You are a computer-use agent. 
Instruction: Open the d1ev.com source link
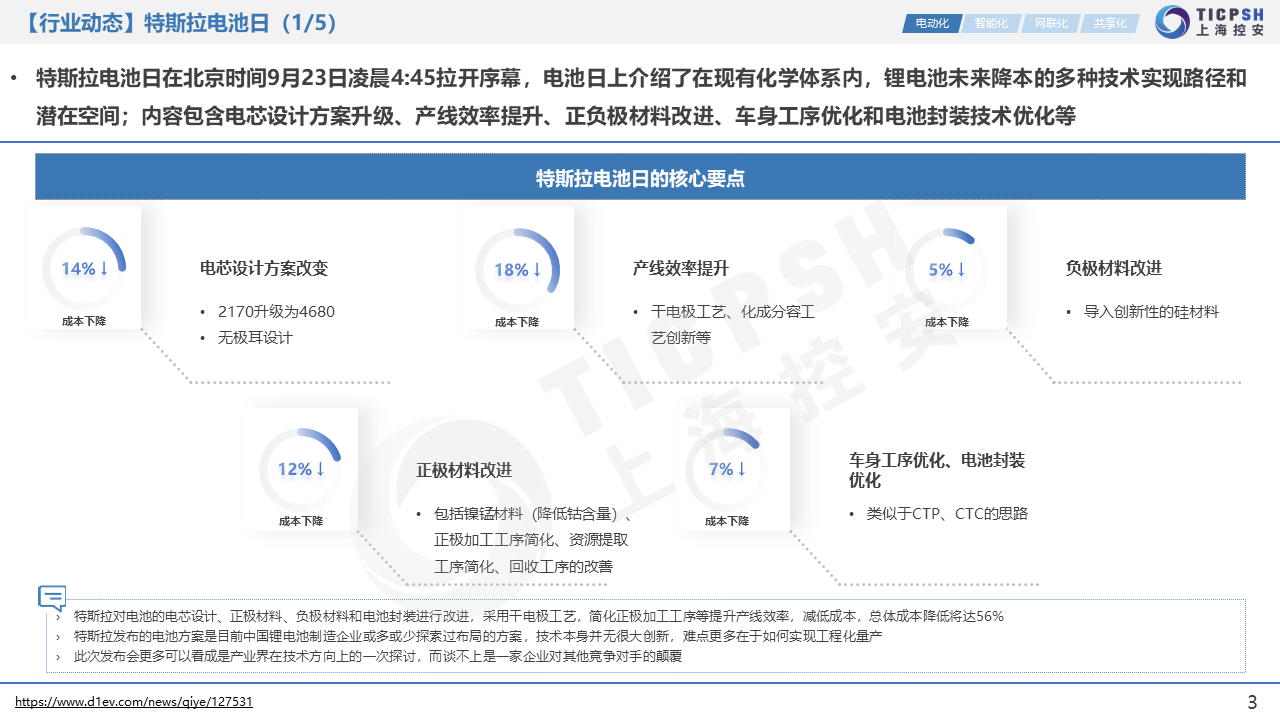[134, 702]
